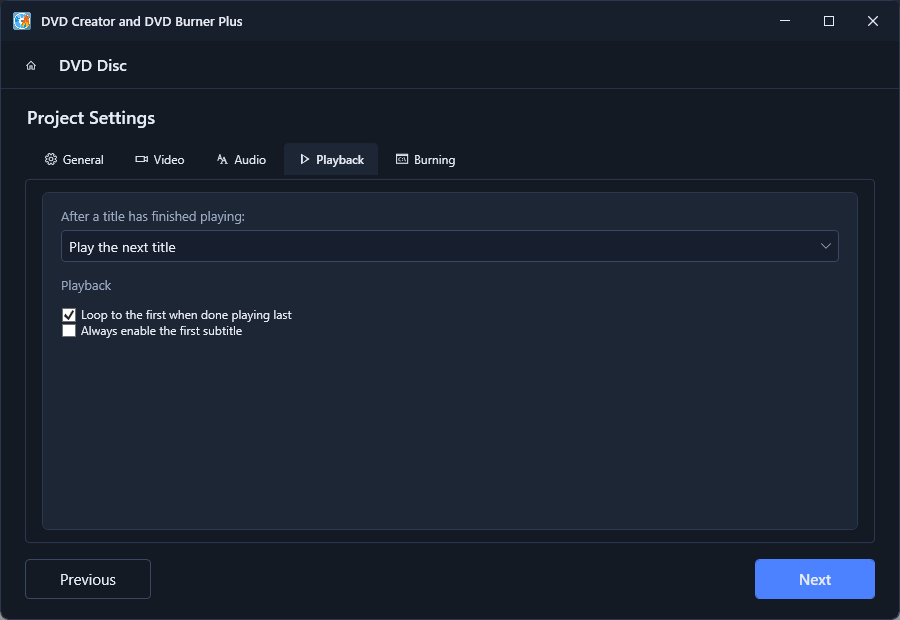Open the Burning tab
This screenshot has width=900, height=620.
coord(425,160)
